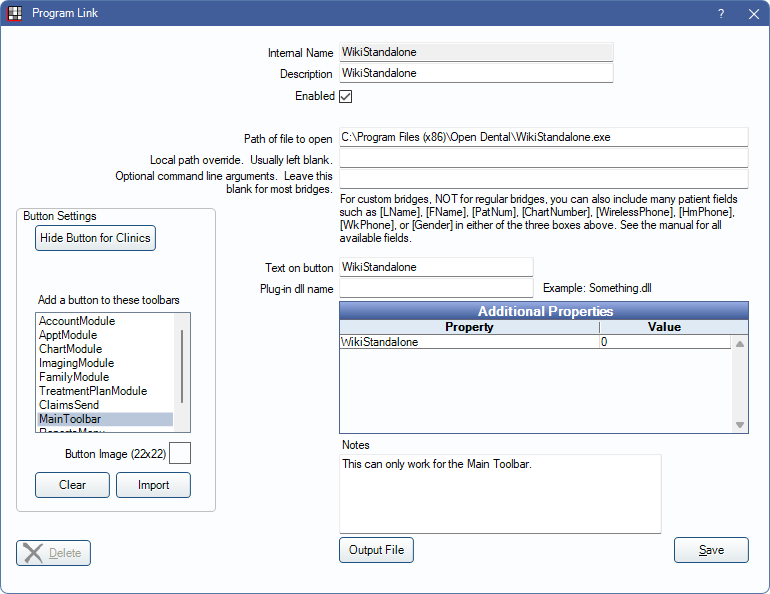This screenshot has height=594, width=770.
Task: Choose ImagingModule from toolbar list
Action: (x=76, y=363)
